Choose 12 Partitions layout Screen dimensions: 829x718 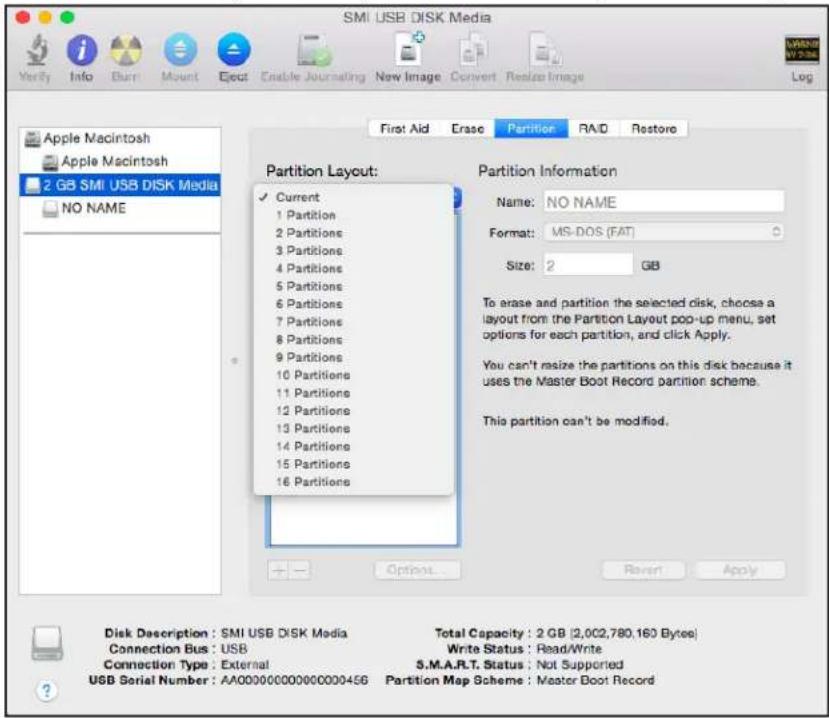[x=354, y=411]
